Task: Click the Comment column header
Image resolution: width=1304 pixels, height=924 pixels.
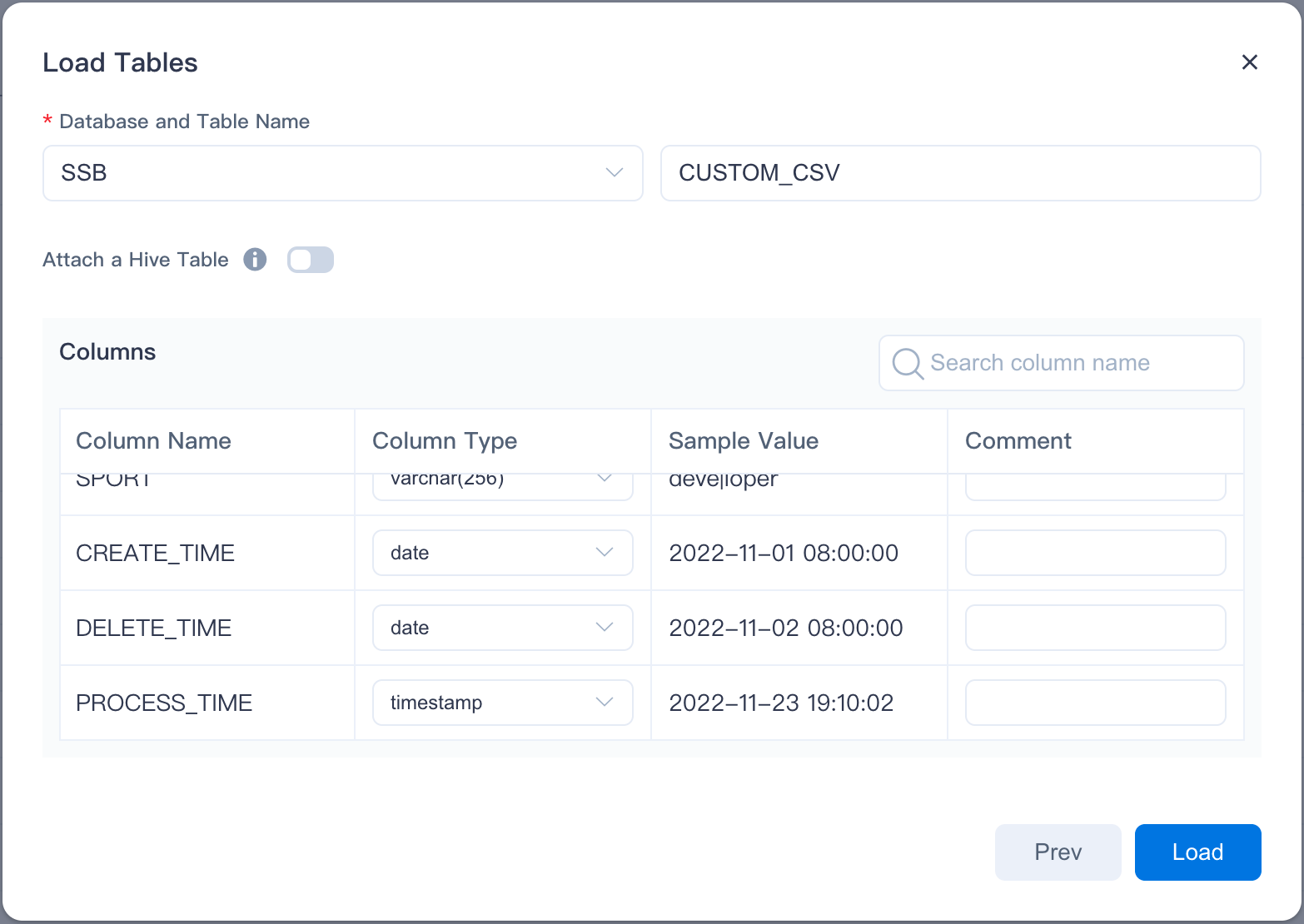Action: (1018, 441)
